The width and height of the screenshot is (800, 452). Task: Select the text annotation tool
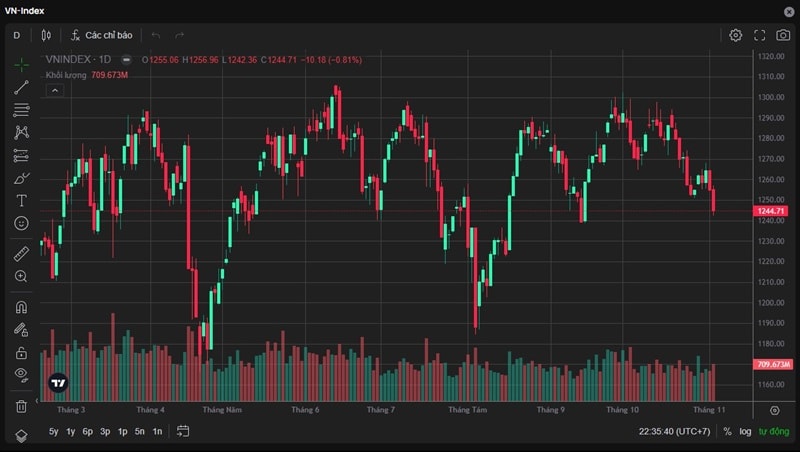[21, 200]
